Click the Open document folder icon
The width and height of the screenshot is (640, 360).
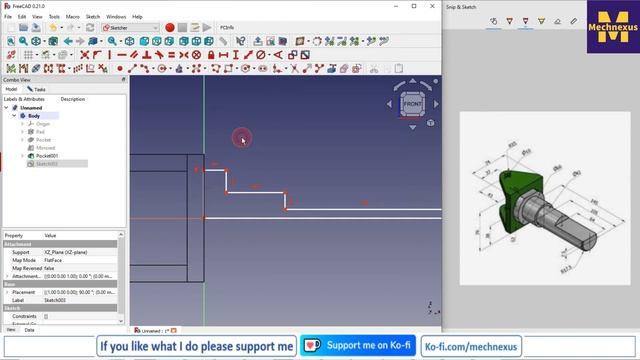(23, 28)
